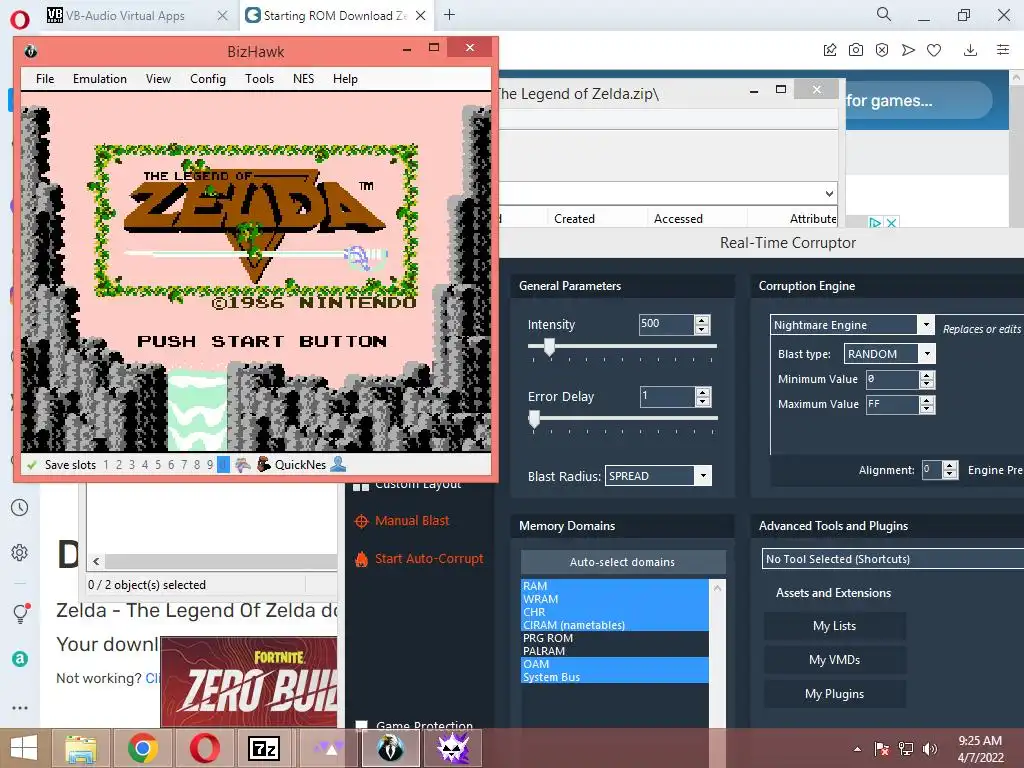
Task: Take a snapshot with Opera's camera icon
Action: pyautogui.click(x=856, y=50)
